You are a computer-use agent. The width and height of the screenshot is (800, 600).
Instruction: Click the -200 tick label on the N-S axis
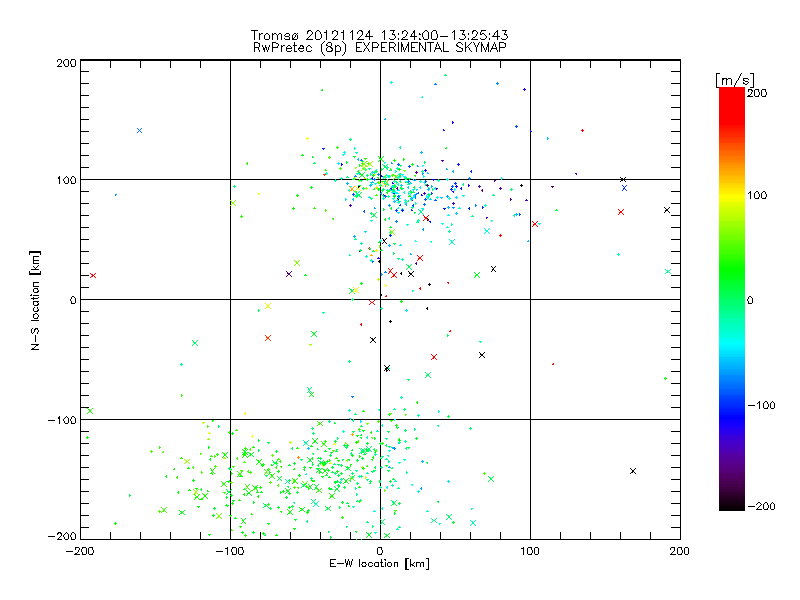pos(62,536)
